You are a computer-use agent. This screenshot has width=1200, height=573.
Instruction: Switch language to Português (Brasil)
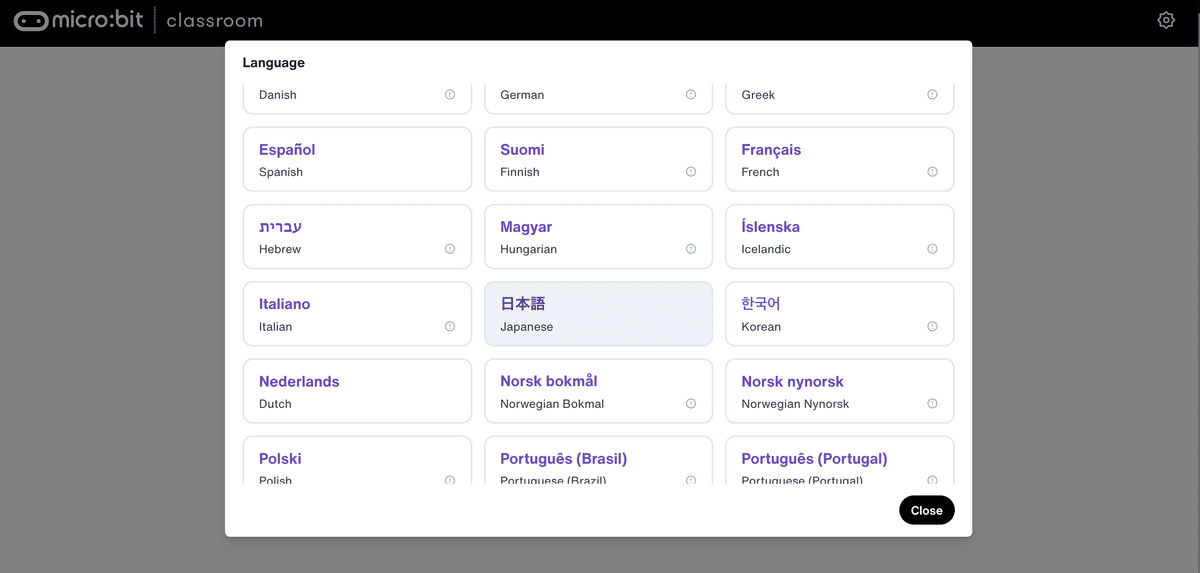(598, 462)
